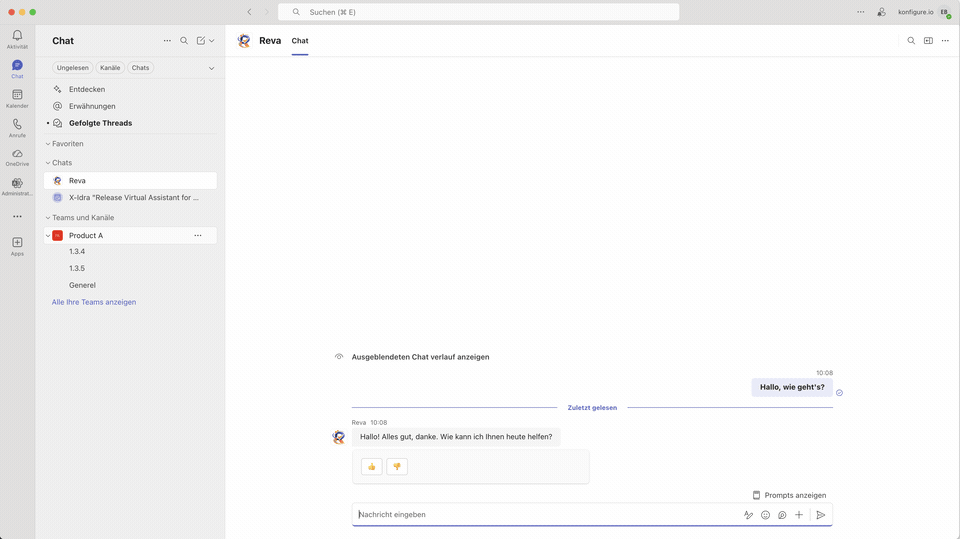Select the Reva chat
The height and width of the screenshot is (539, 960).
[130, 181]
